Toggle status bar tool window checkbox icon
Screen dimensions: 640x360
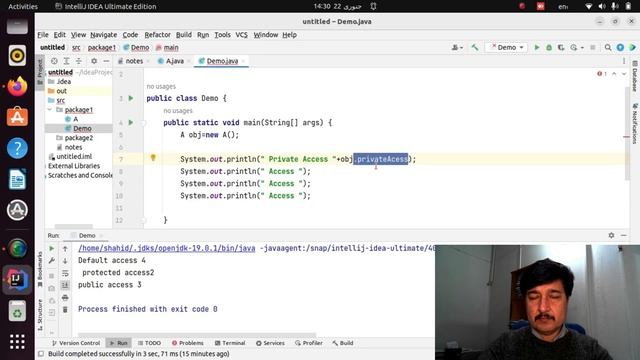click(41, 354)
